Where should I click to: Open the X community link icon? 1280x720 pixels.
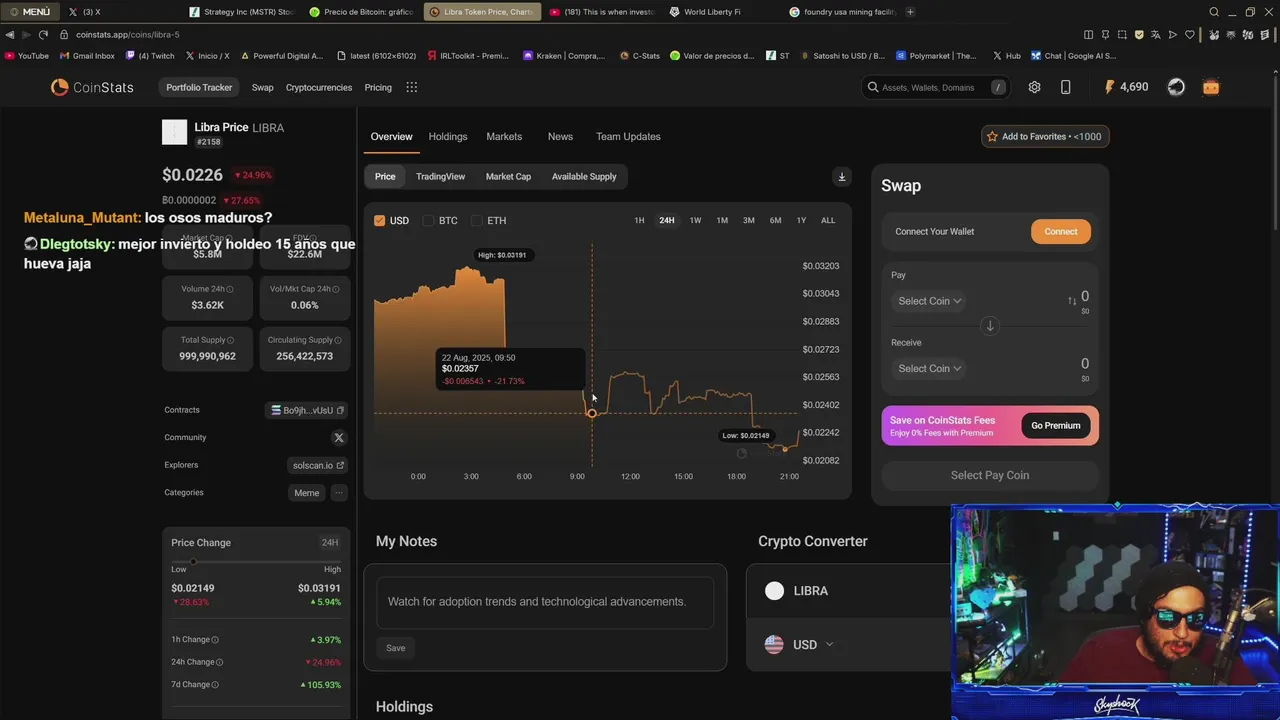coord(338,438)
